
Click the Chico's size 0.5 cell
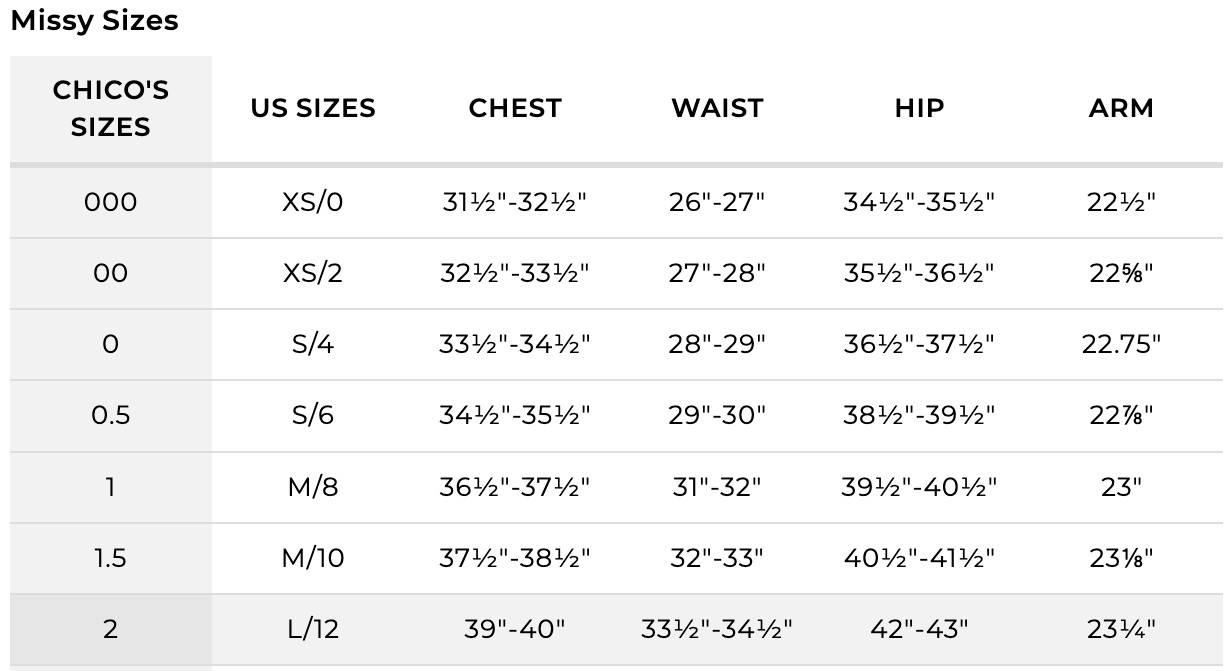111,415
